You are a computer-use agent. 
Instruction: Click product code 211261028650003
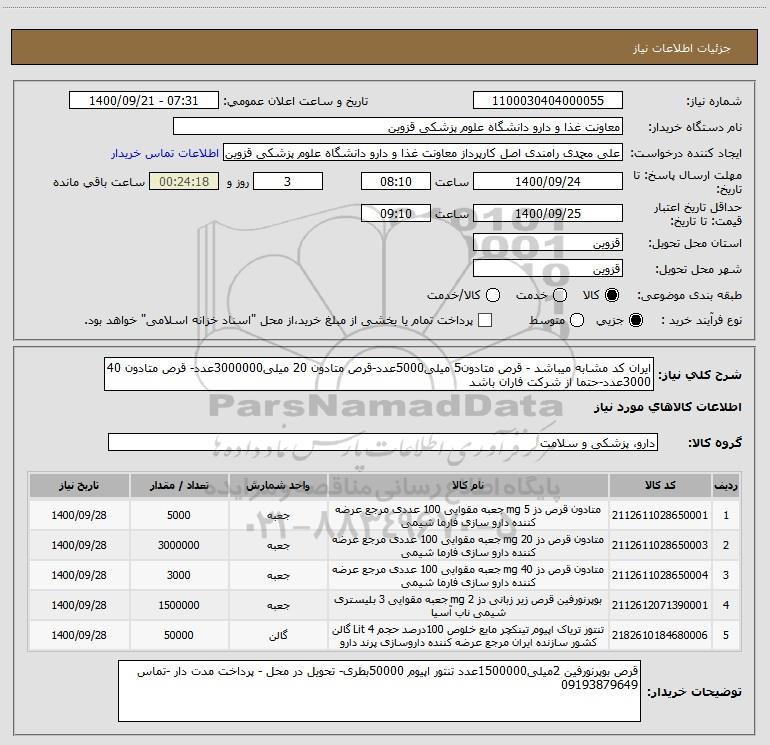point(660,545)
